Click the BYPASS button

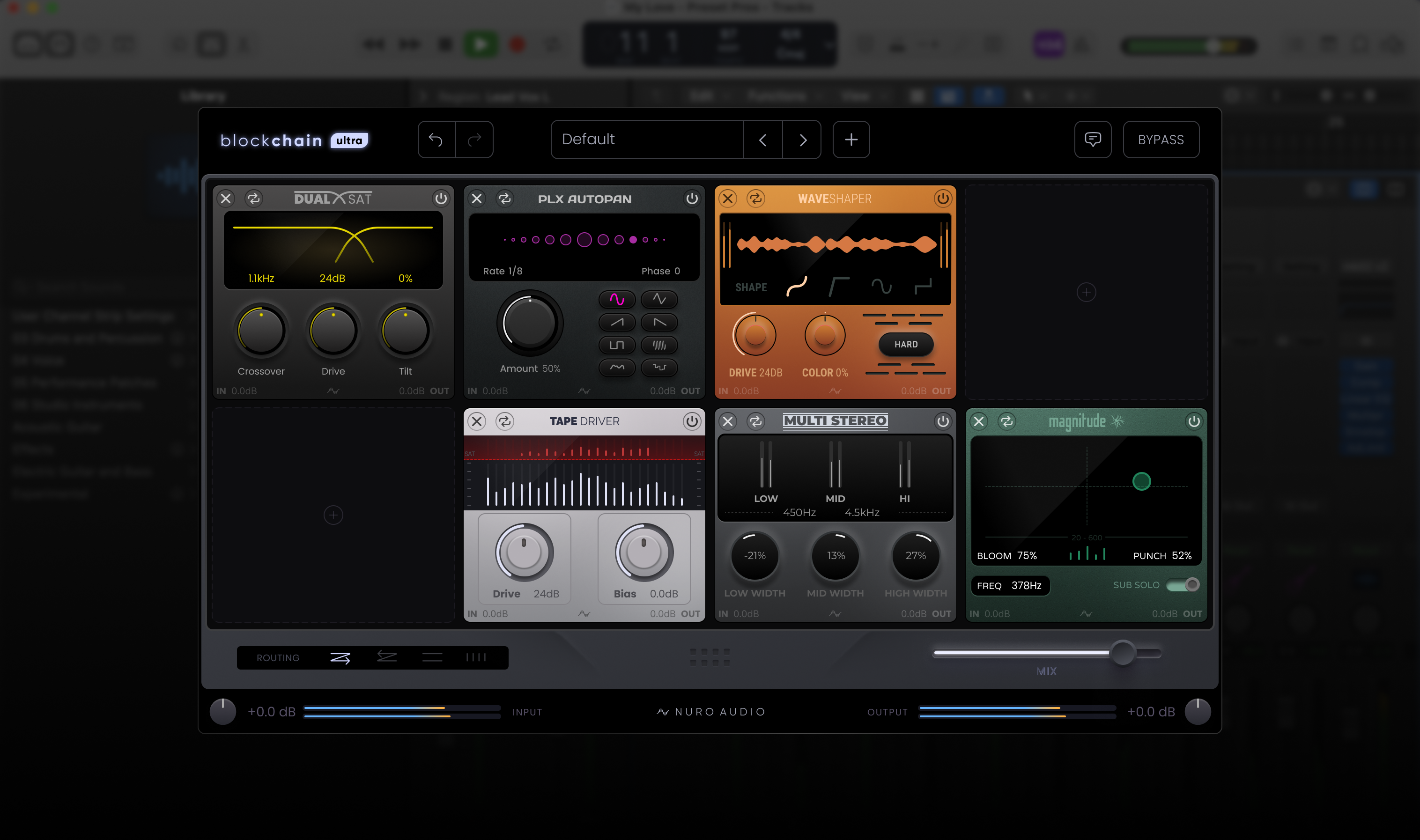(x=1161, y=140)
